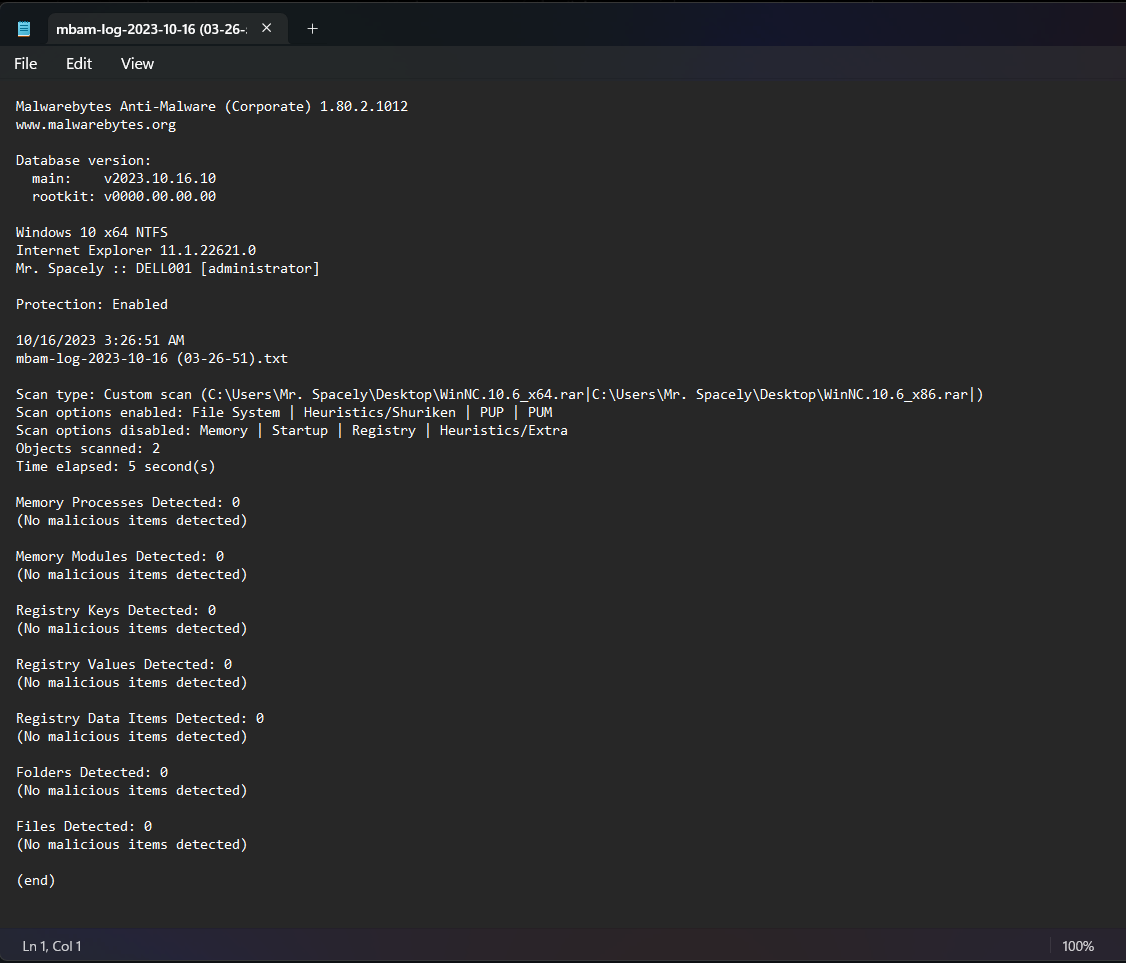Click 'Memory Modules Detected: 0' line
This screenshot has height=963, width=1126.
click(x=120, y=557)
